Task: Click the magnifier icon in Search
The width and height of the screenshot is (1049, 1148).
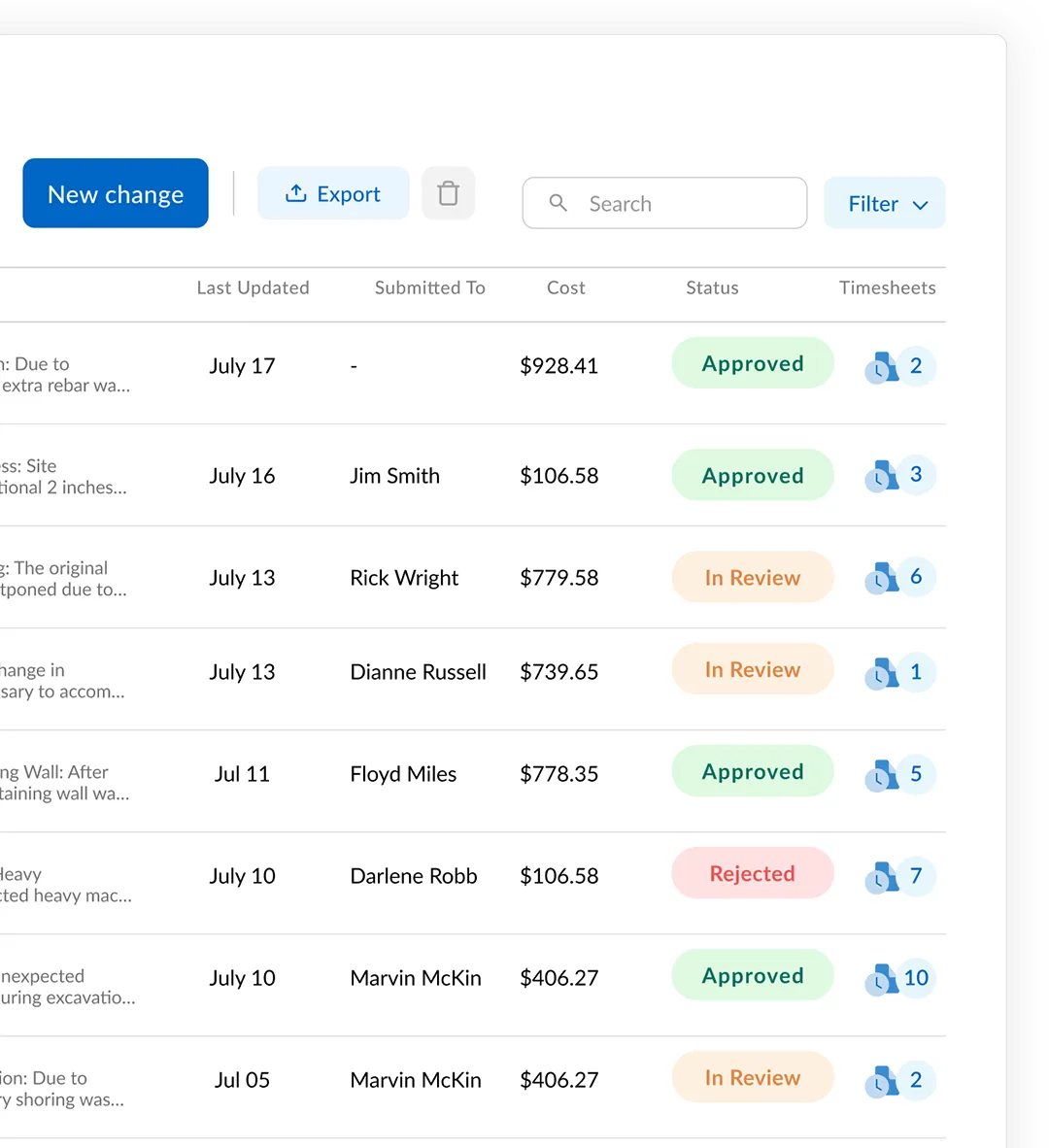Action: pos(558,203)
